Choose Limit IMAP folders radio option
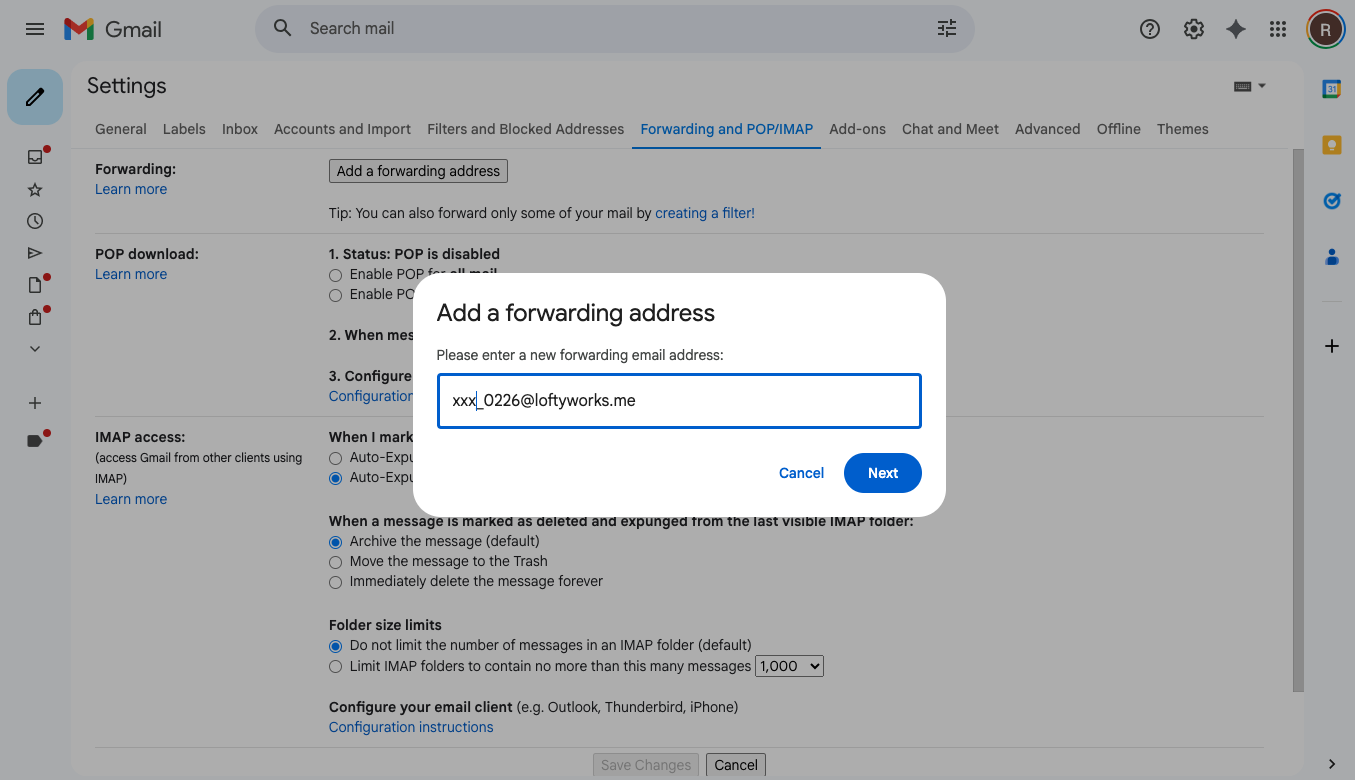The height and width of the screenshot is (780, 1355). pyautogui.click(x=336, y=666)
